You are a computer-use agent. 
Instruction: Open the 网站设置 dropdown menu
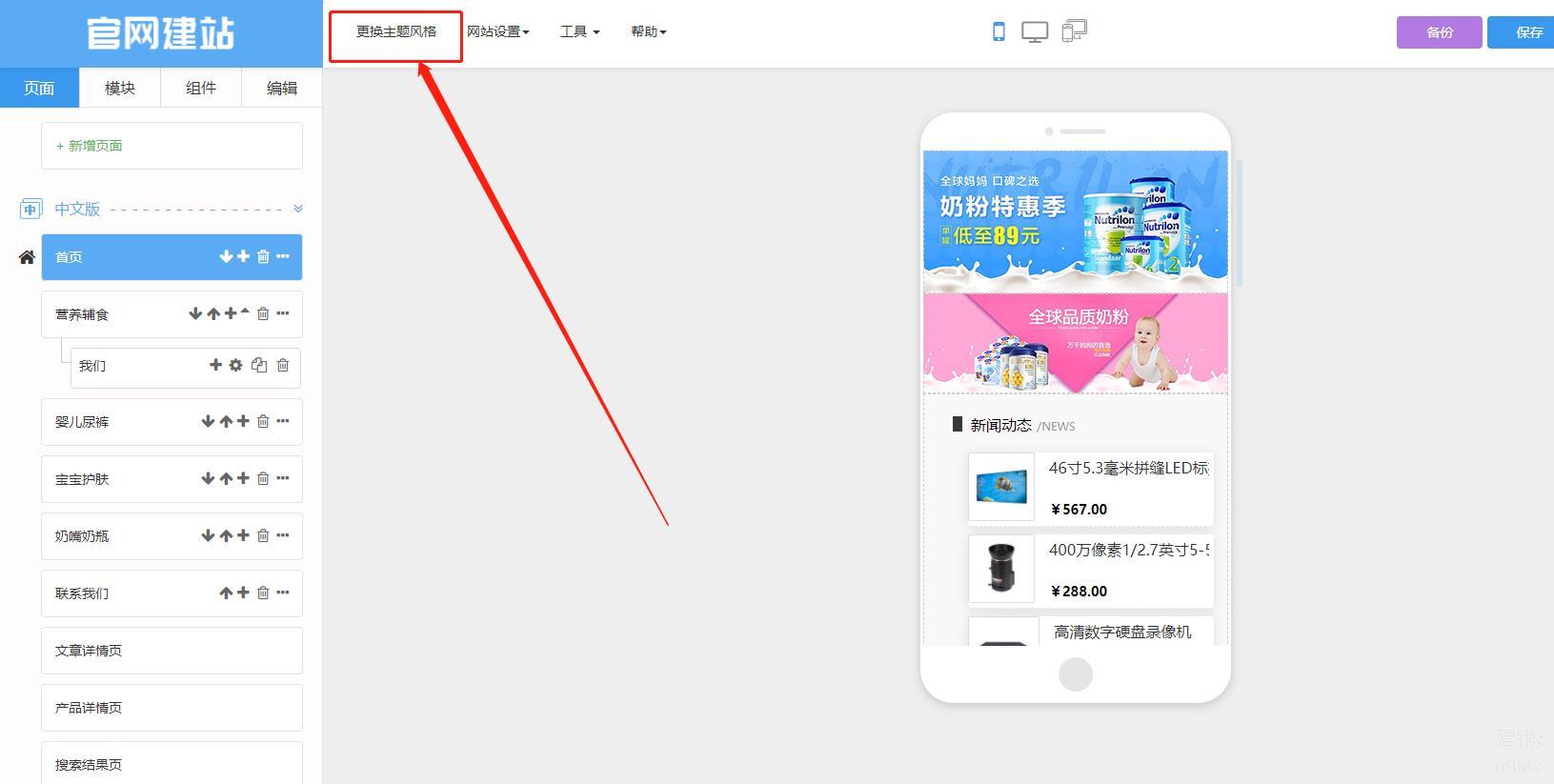point(497,31)
